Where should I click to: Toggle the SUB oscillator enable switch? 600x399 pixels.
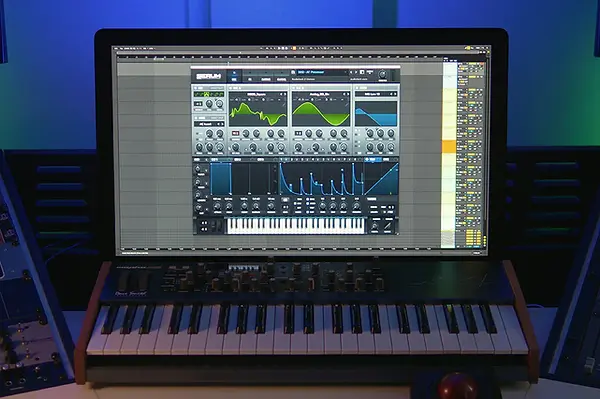(x=195, y=88)
